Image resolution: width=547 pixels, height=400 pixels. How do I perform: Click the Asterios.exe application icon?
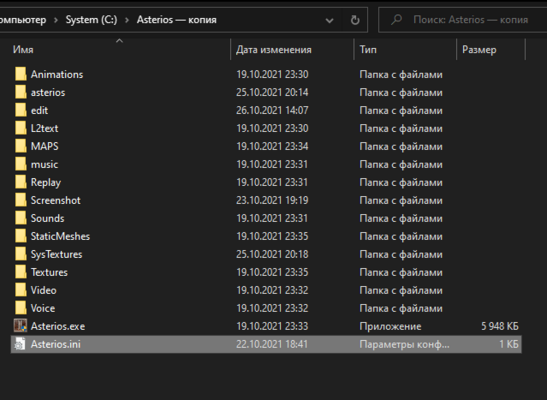coord(20,326)
